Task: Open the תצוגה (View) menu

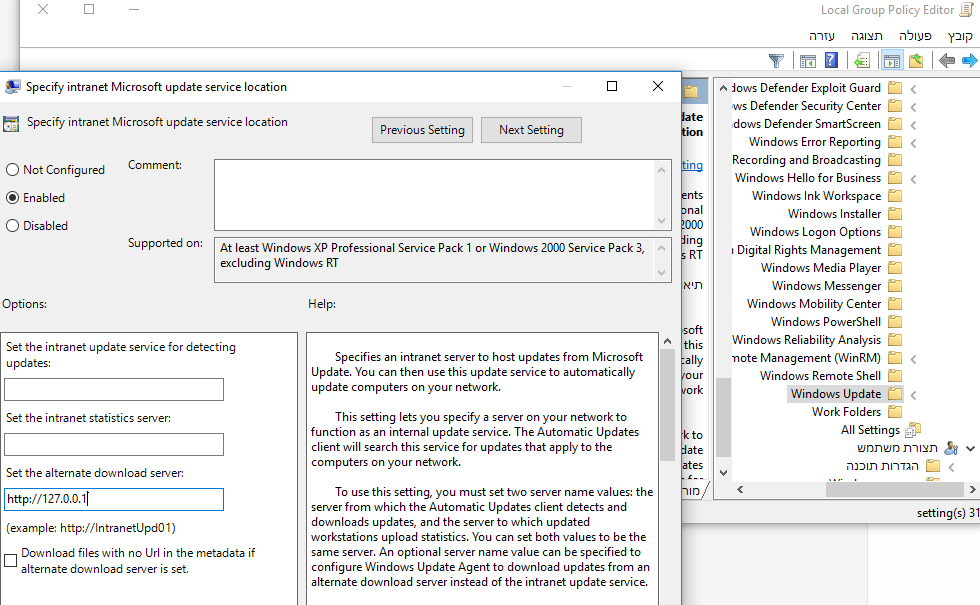Action: [866, 35]
